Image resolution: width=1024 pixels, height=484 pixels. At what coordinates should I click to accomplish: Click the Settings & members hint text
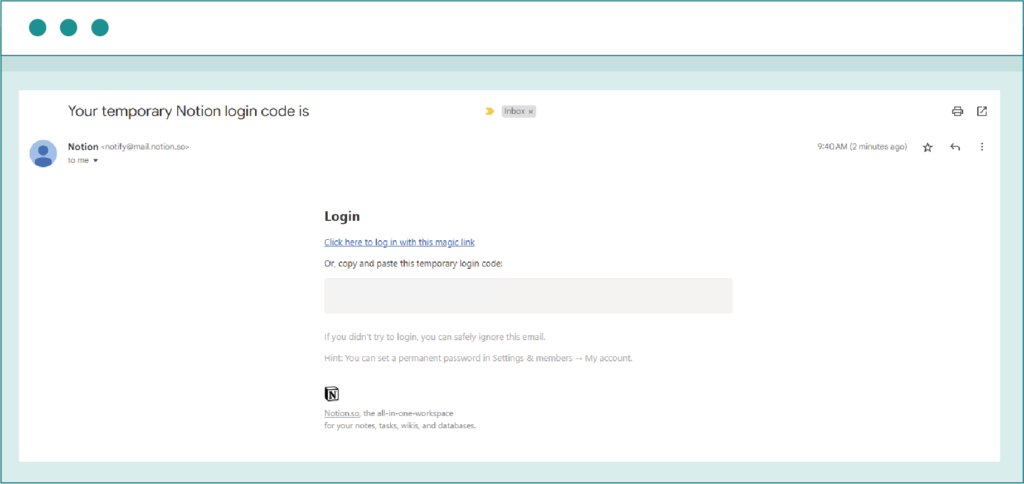tap(478, 358)
